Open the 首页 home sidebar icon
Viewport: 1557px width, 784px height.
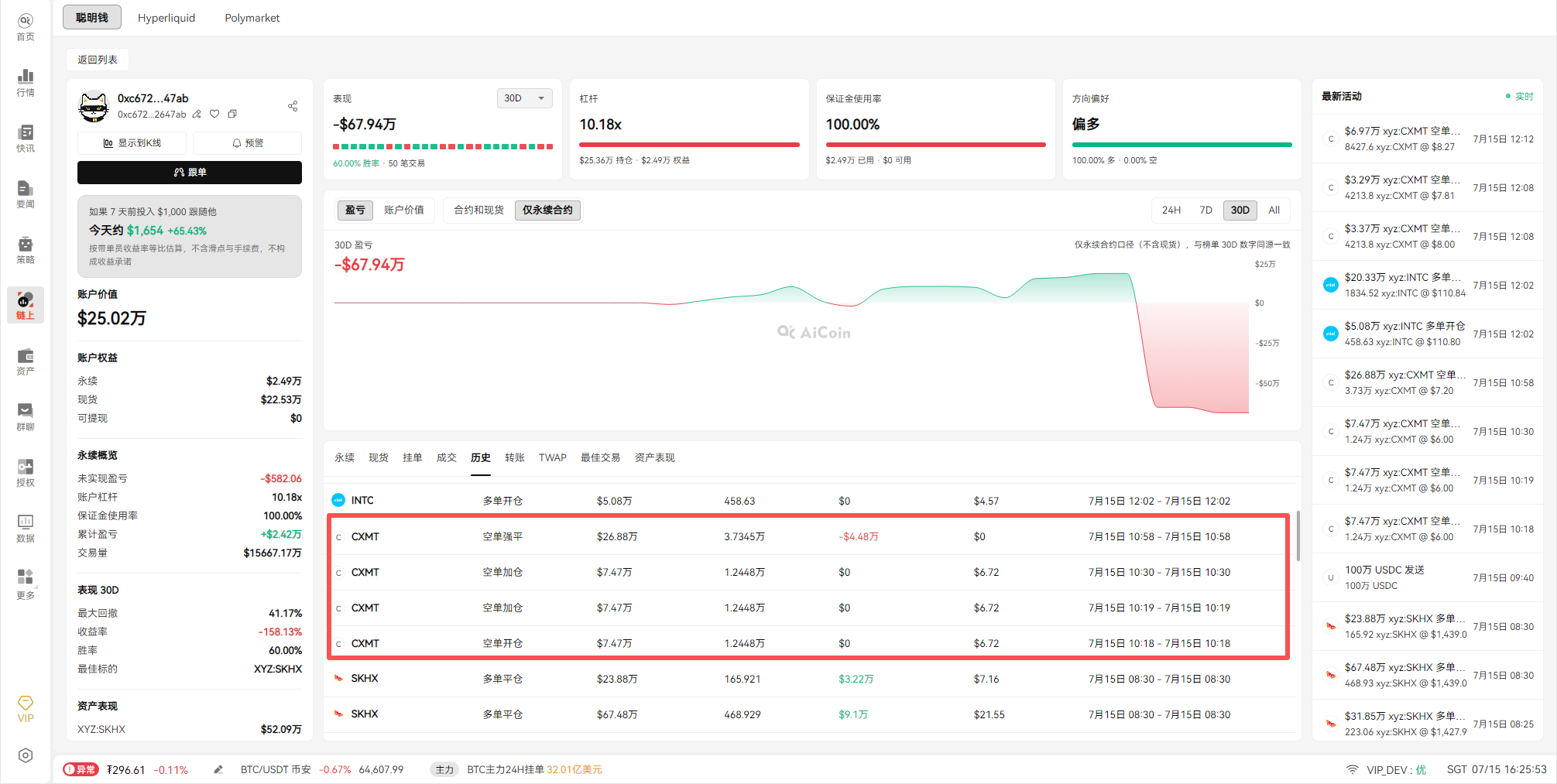click(26, 27)
